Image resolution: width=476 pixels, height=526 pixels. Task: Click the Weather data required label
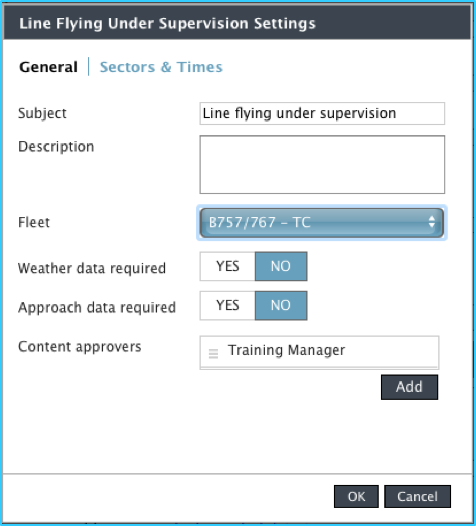(x=92, y=268)
